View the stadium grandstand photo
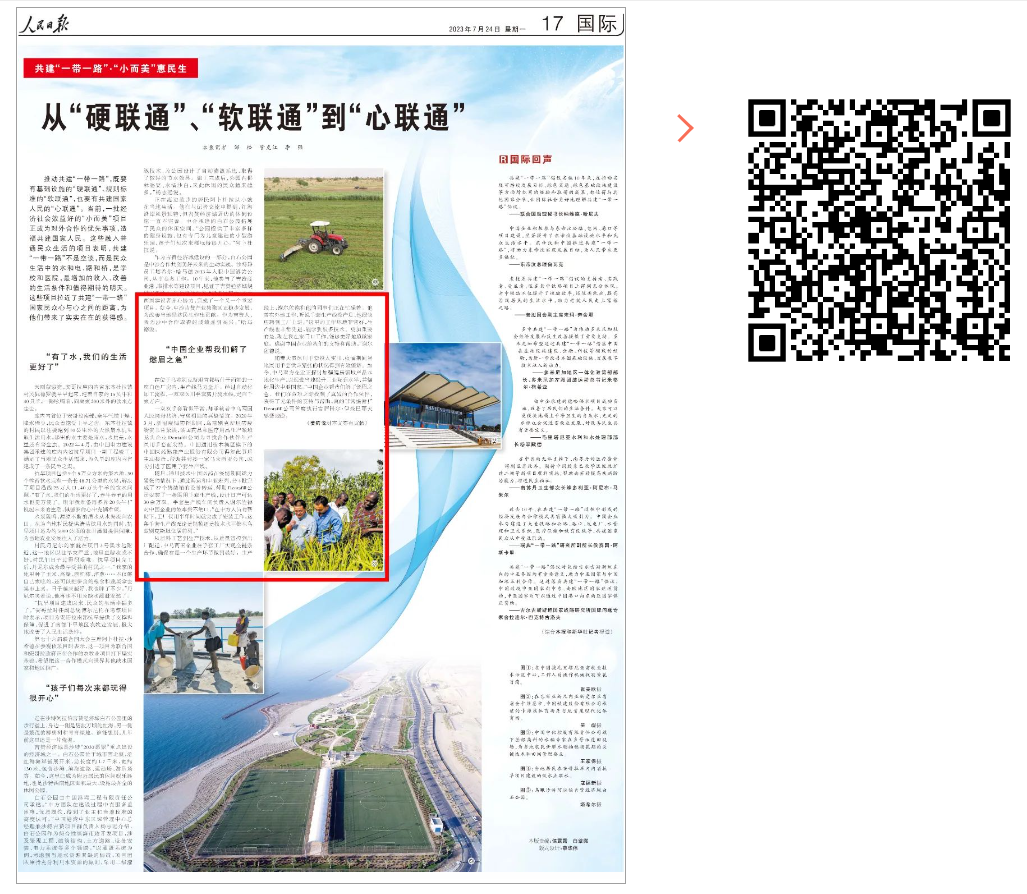The width and height of the screenshot is (1027, 894). click(445, 396)
